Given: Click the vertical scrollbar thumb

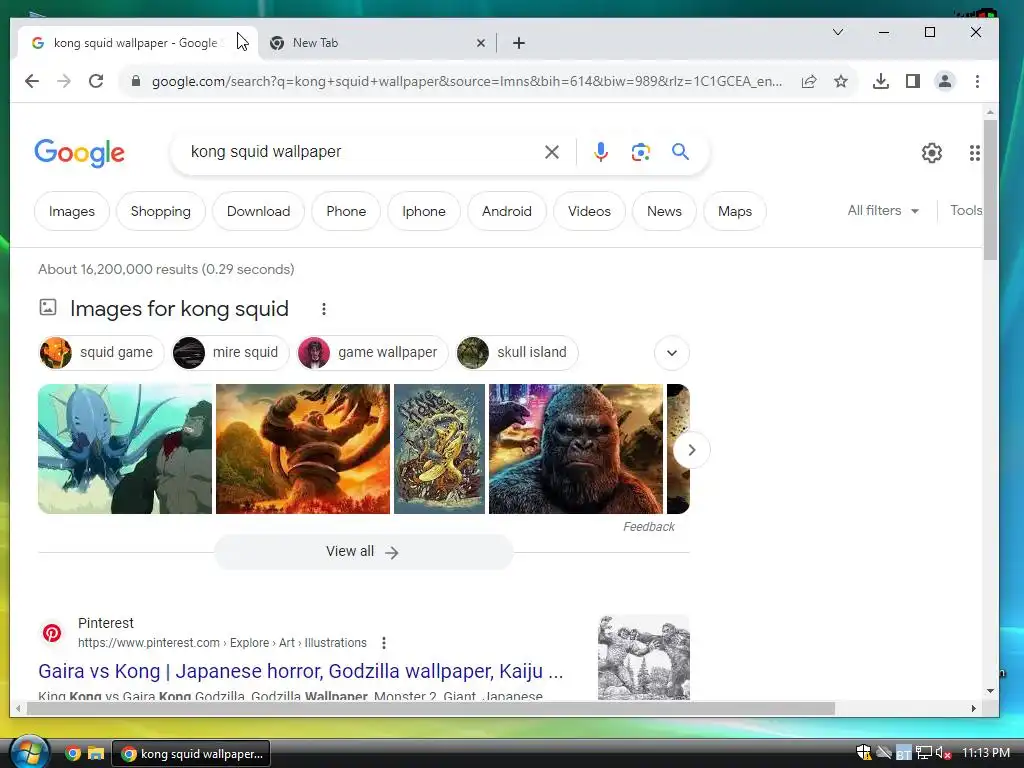Looking at the screenshot, I should point(990,189).
